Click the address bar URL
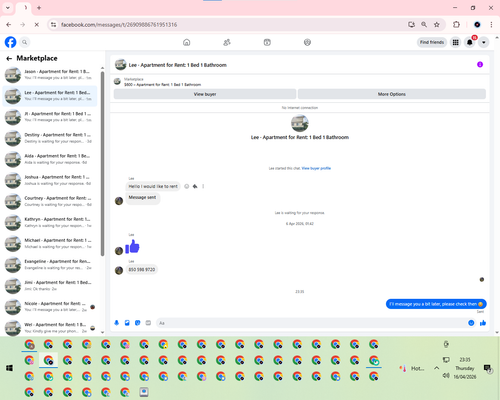The image size is (500, 400). 119,25
